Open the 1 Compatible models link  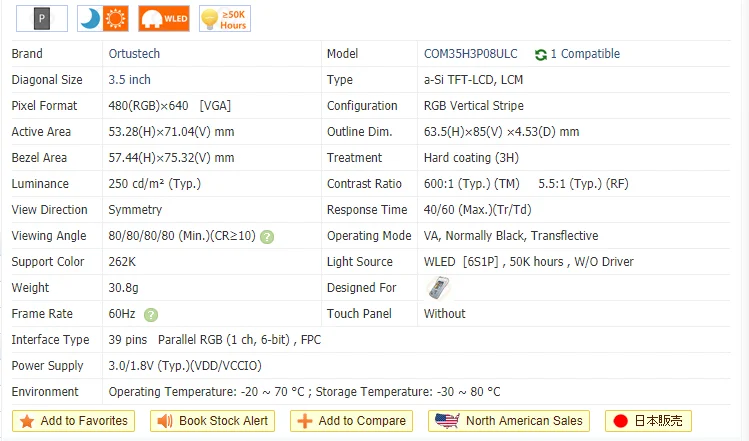[585, 54]
